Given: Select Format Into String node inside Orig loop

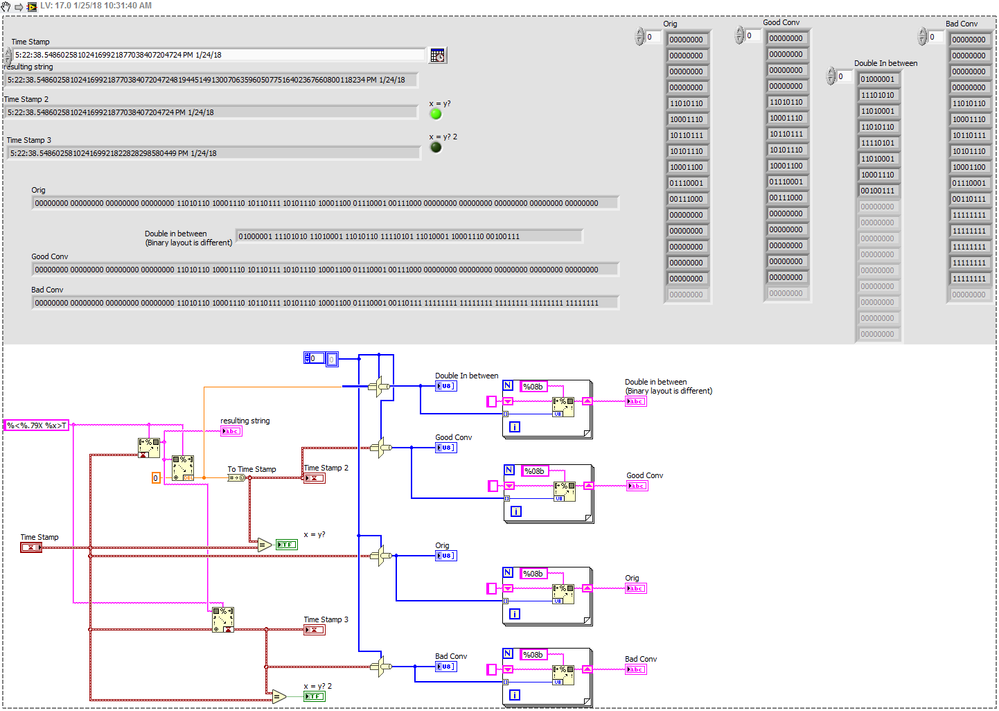Looking at the screenshot, I should pyautogui.click(x=563, y=594).
